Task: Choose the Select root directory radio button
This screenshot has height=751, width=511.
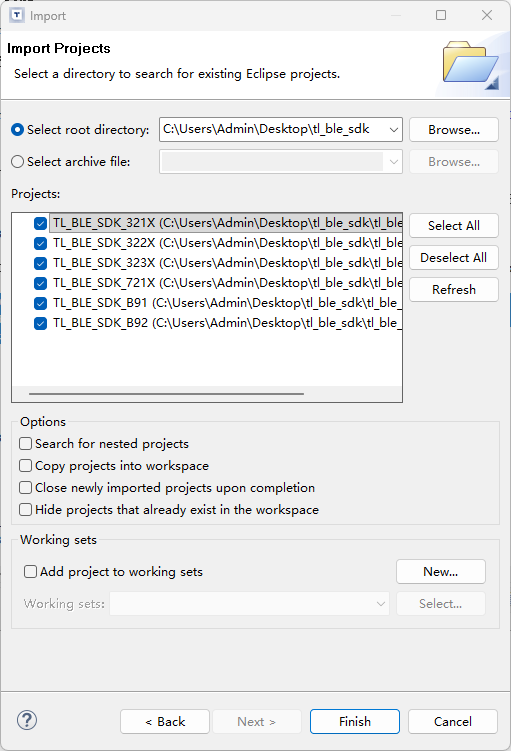Action: tap(18, 130)
